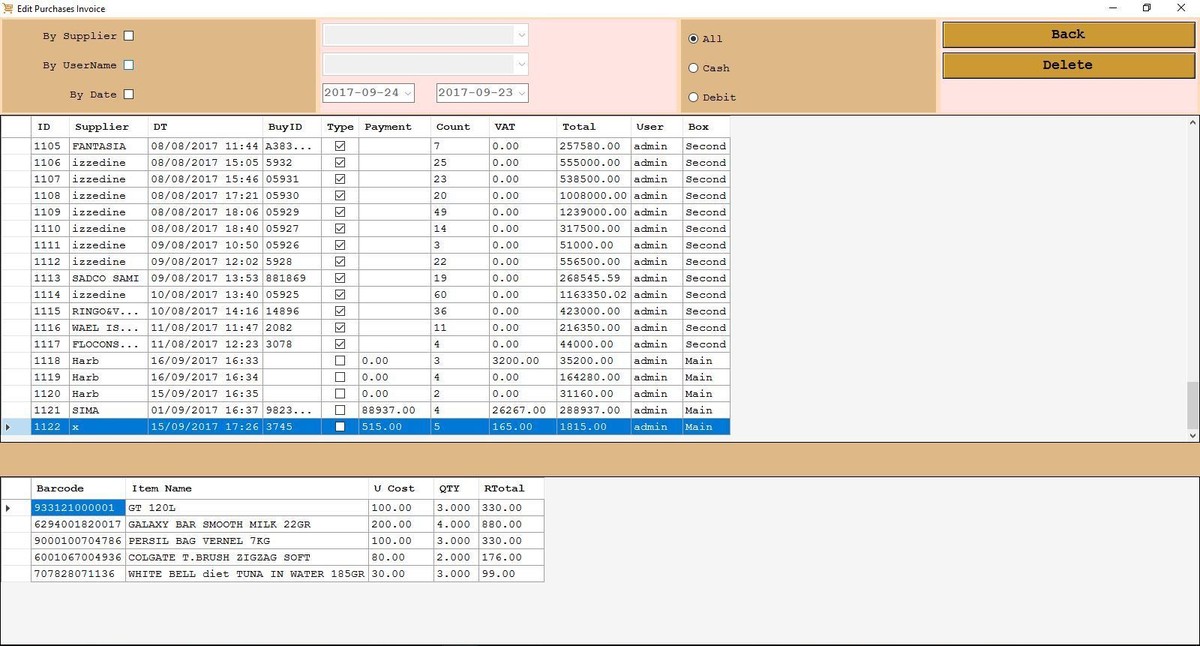Click the Total column header

tap(579, 127)
